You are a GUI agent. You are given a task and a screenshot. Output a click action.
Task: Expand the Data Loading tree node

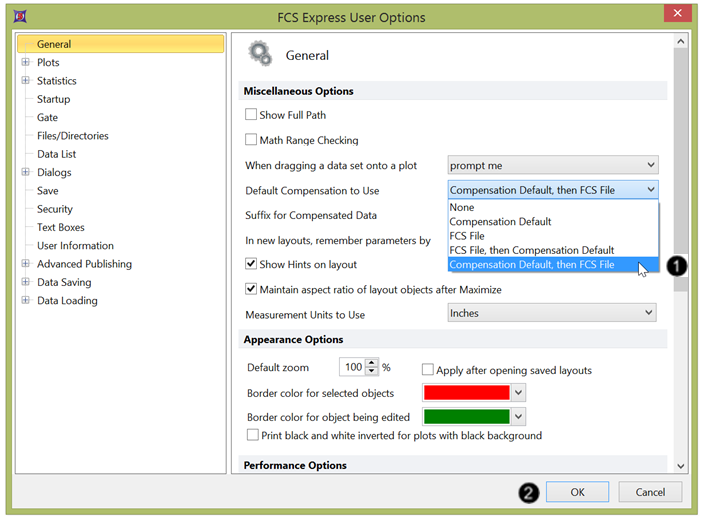(x=25, y=300)
